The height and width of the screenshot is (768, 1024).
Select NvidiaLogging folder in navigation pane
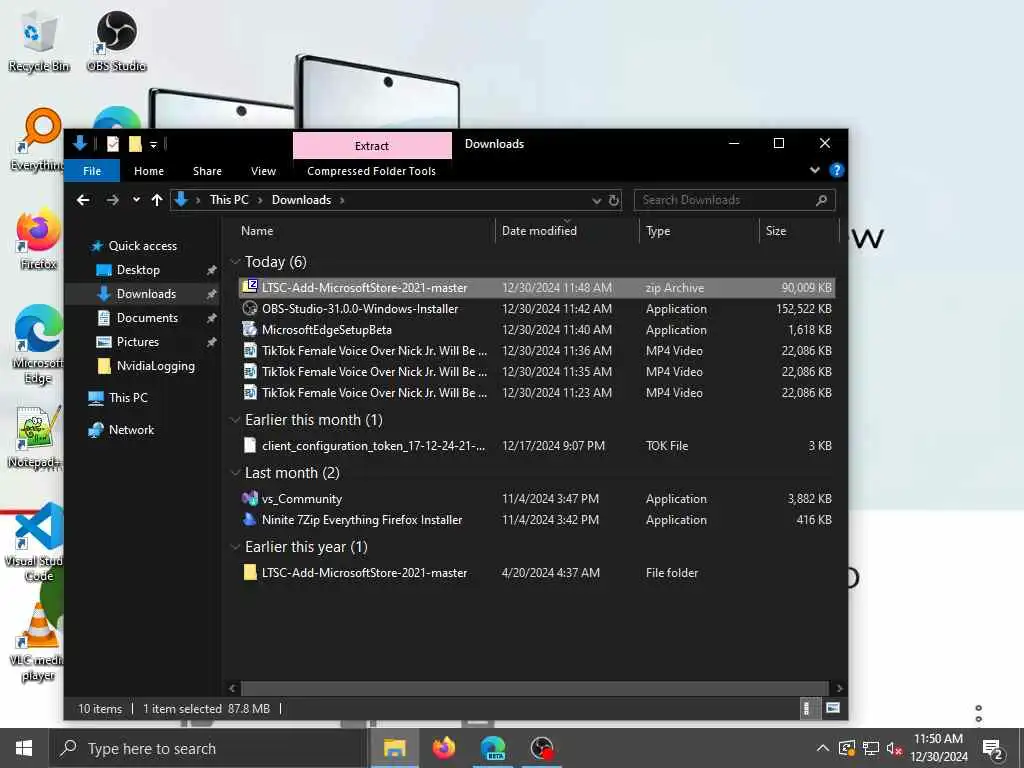pyautogui.click(x=155, y=366)
